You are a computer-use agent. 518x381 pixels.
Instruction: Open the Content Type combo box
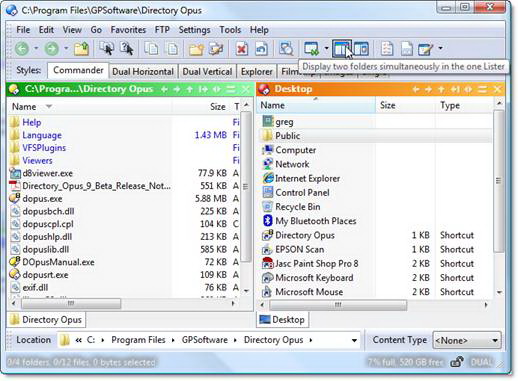467,340
